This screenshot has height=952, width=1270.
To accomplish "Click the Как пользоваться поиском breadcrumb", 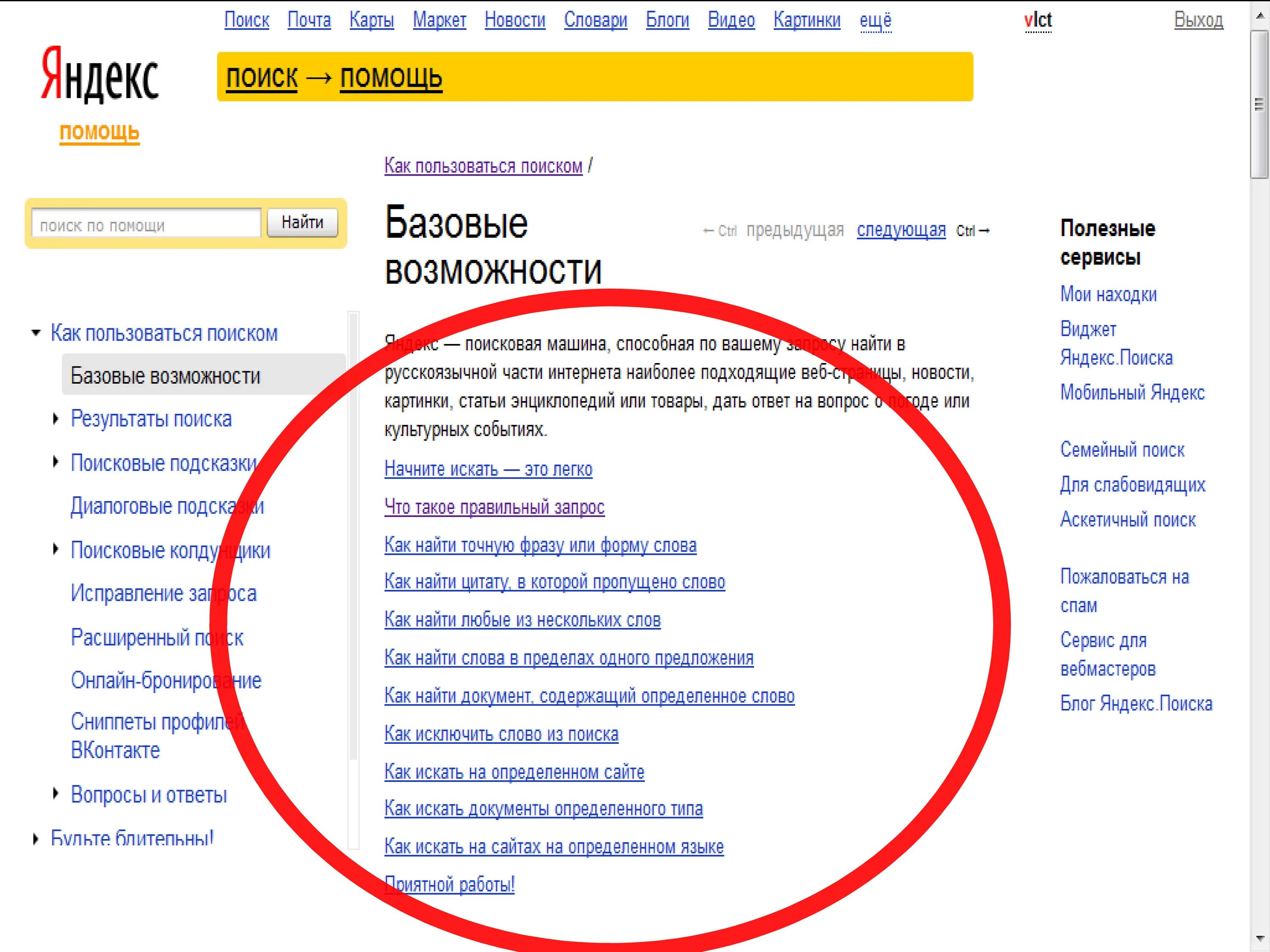I will click(483, 166).
